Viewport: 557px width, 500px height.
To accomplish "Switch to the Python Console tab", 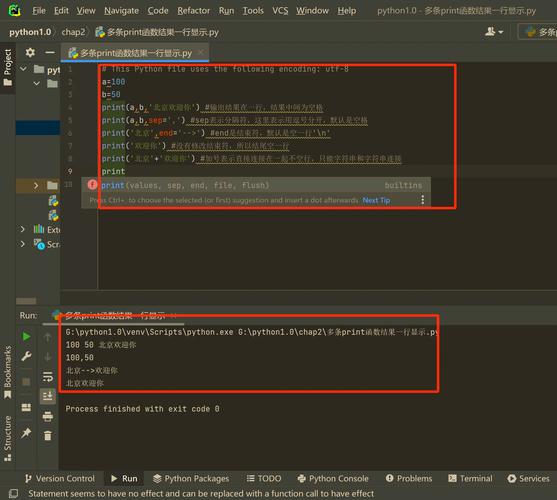I will 333,479.
